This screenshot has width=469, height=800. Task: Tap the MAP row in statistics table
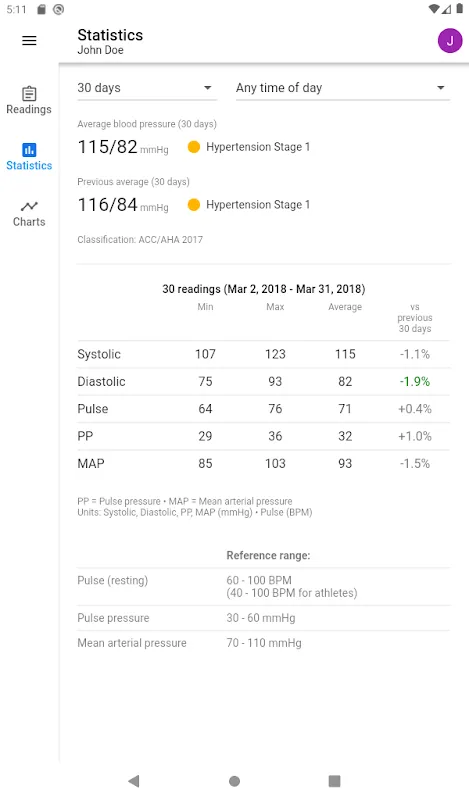click(x=263, y=463)
